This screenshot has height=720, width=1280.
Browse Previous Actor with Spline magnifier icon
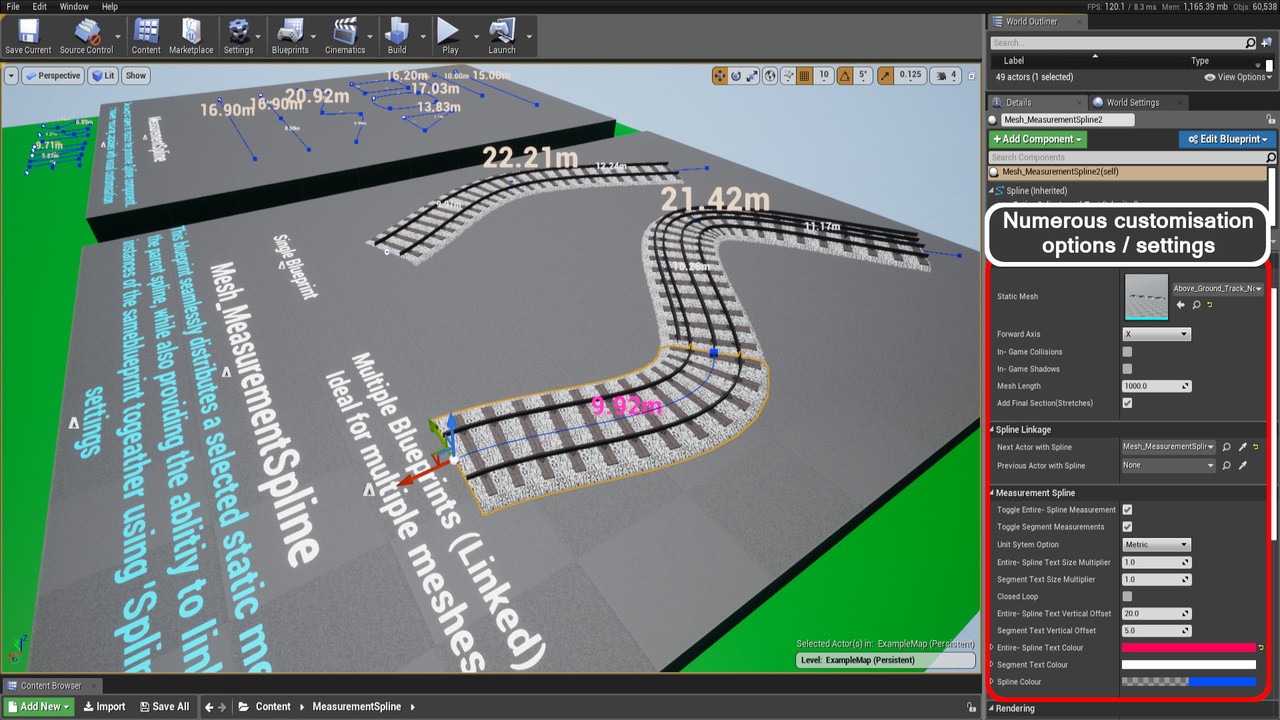point(1227,465)
